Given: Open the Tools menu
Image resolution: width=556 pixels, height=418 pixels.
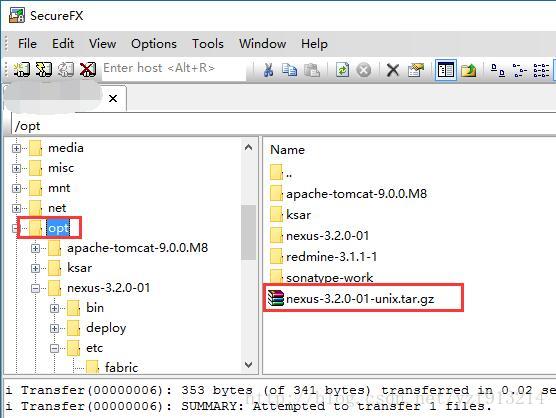Looking at the screenshot, I should pos(208,44).
